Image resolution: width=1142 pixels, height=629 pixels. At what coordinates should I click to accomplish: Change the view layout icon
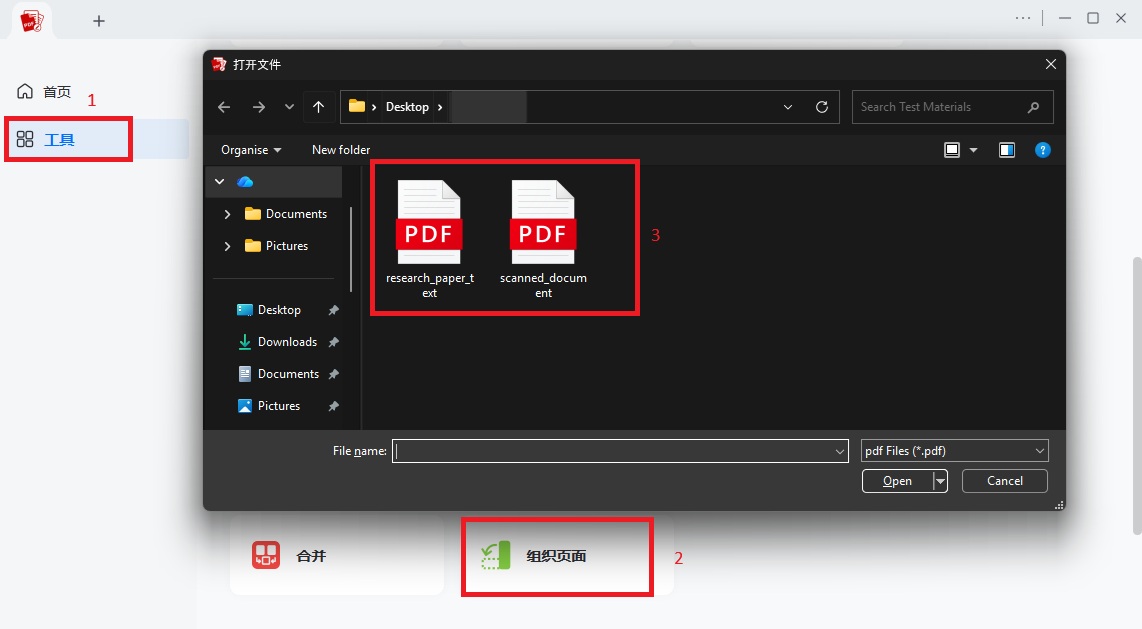[x=952, y=150]
